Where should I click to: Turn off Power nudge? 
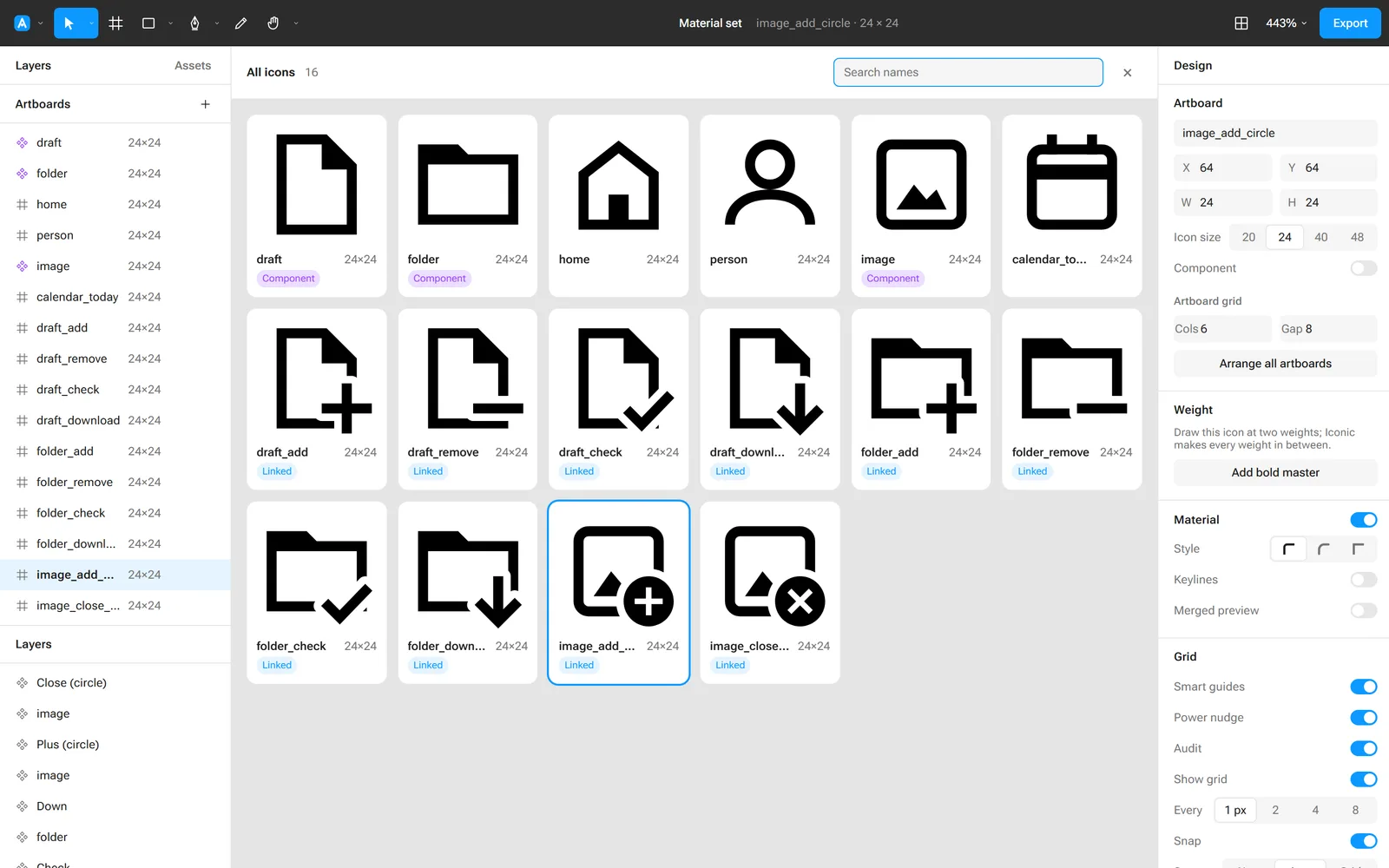[x=1364, y=718]
